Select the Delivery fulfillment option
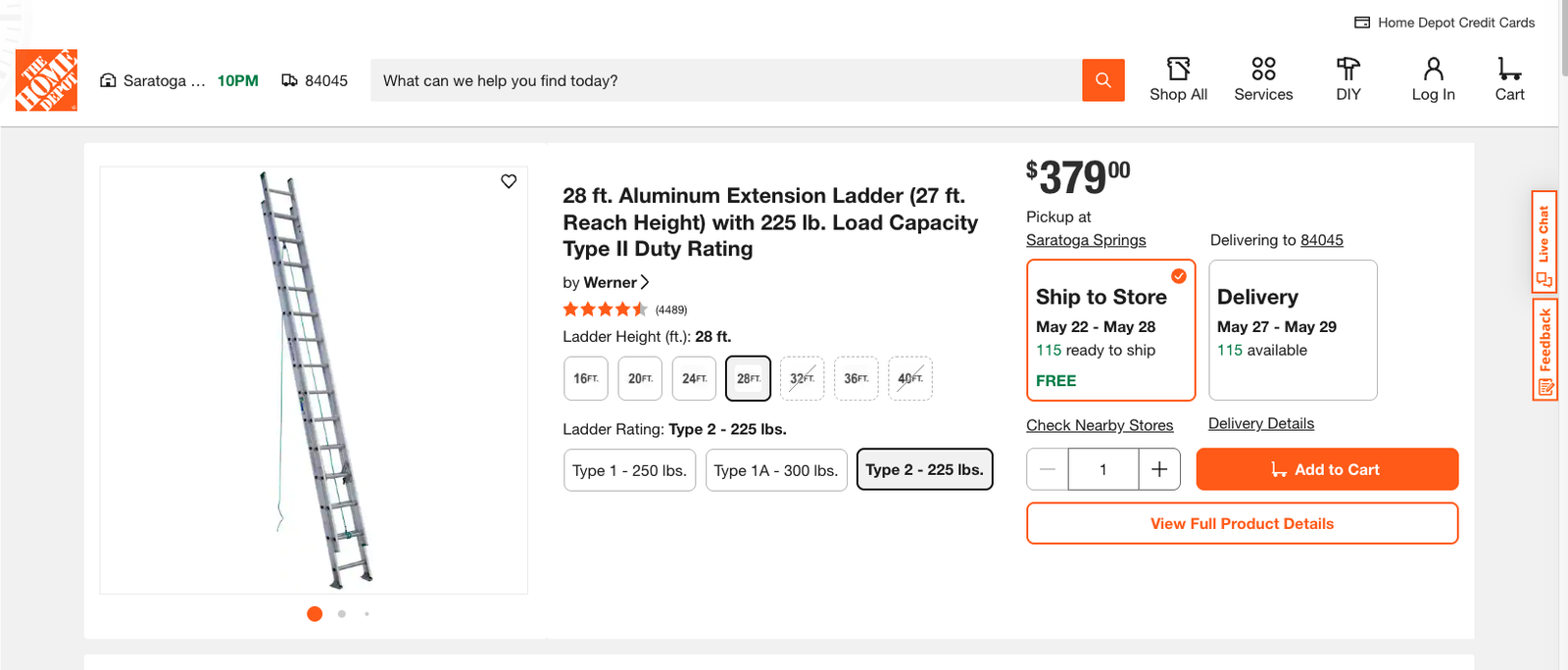 tap(1293, 330)
